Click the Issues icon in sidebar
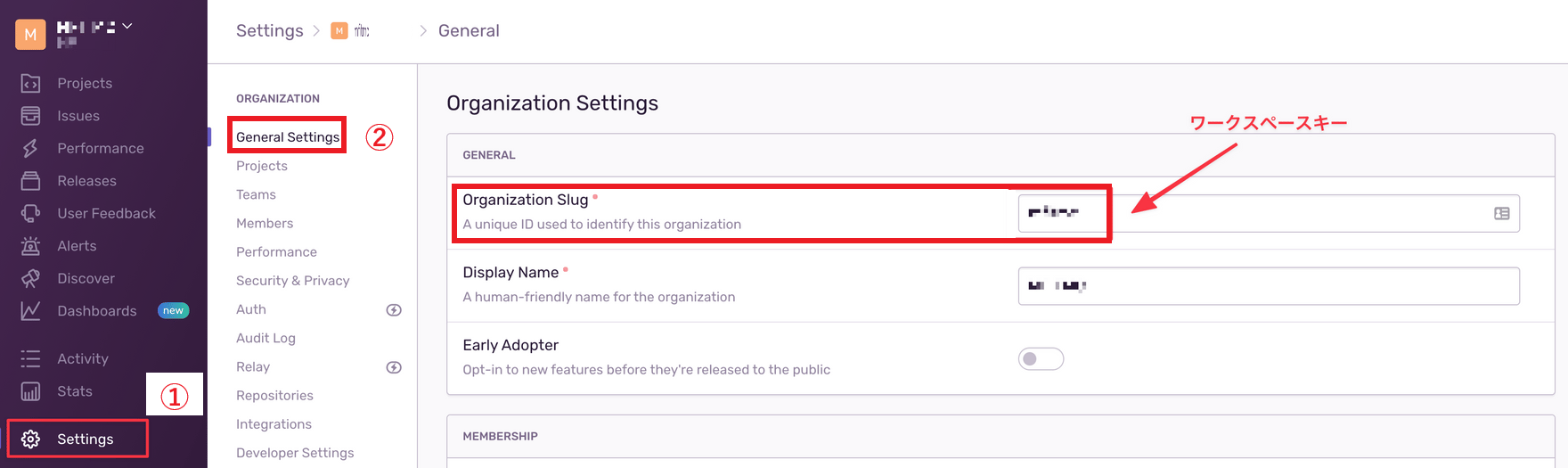The height and width of the screenshot is (468, 1568). pyautogui.click(x=30, y=116)
